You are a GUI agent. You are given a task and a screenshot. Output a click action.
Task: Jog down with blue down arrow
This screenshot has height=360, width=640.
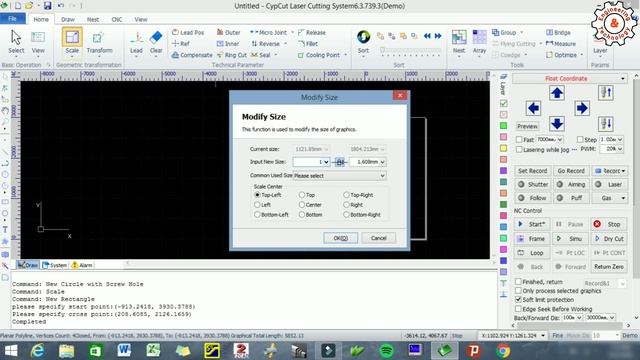click(557, 123)
